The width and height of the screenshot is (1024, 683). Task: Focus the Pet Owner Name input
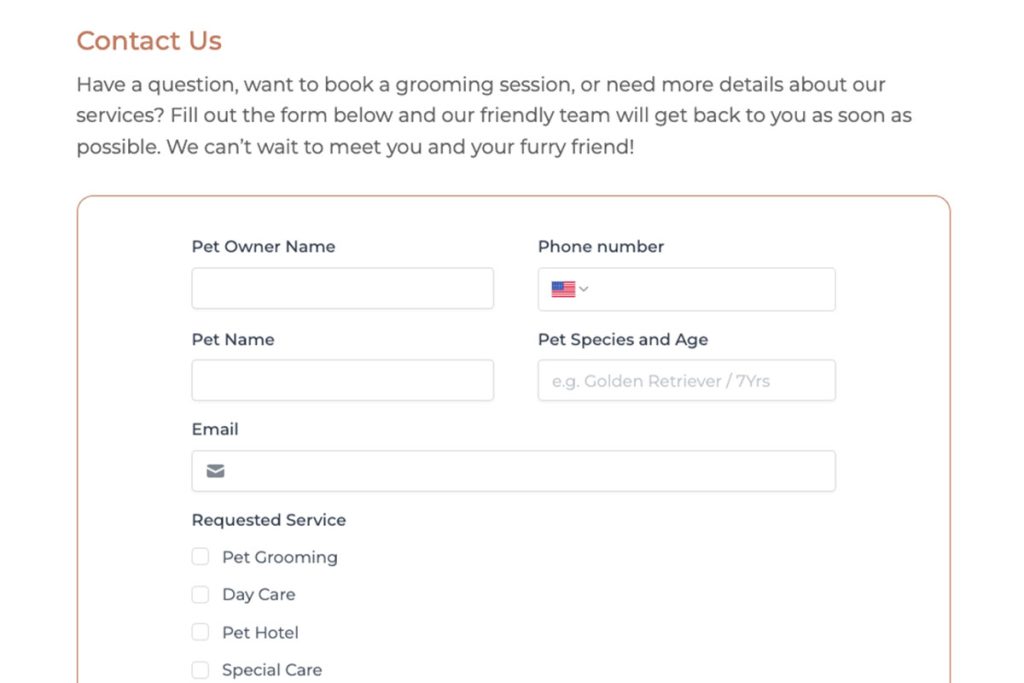tap(342, 288)
